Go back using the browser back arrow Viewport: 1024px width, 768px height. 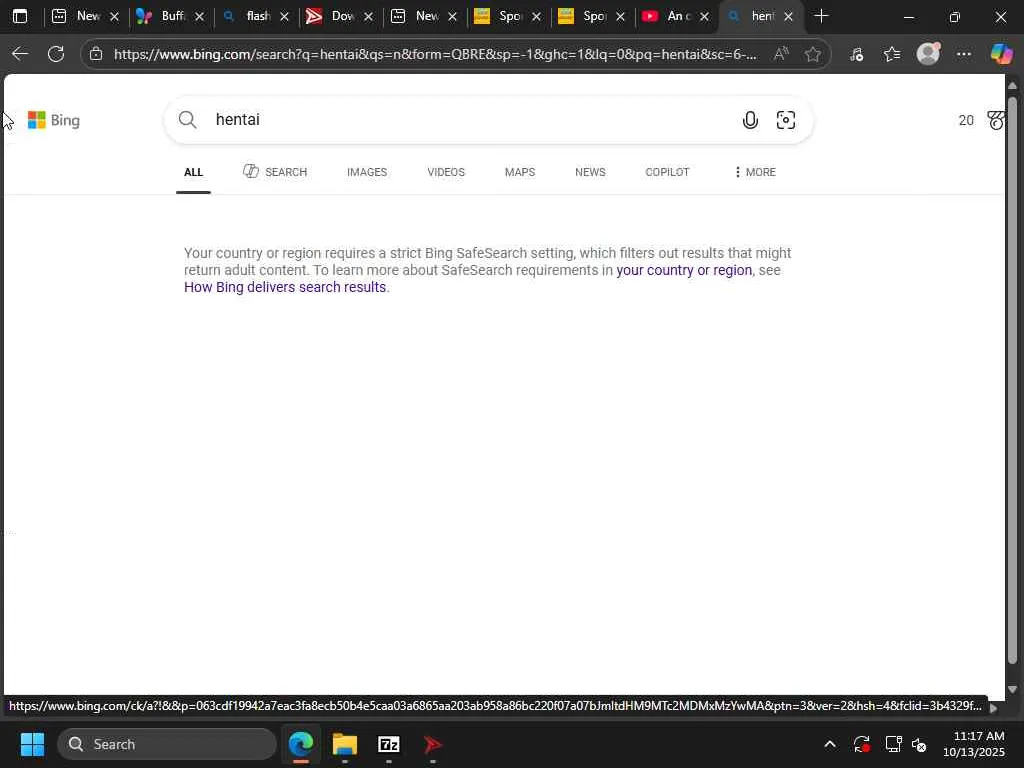click(20, 54)
